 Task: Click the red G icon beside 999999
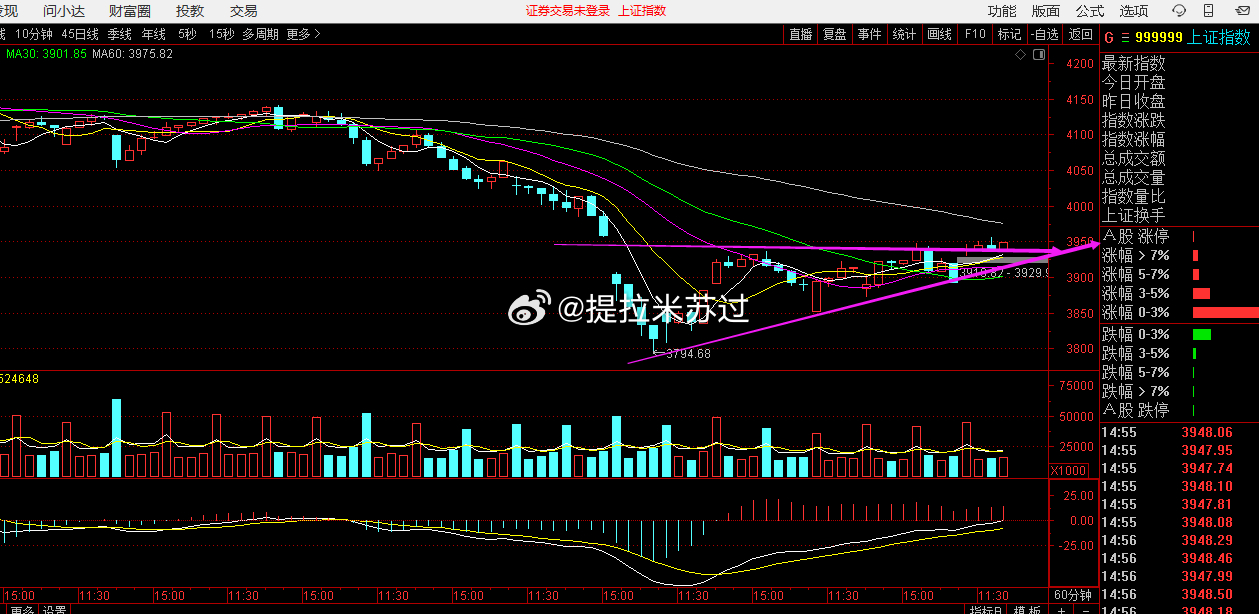click(1108, 37)
